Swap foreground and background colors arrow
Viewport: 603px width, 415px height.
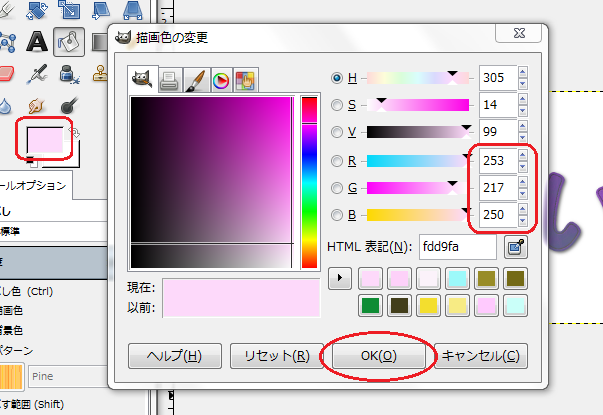pyautogui.click(x=75, y=132)
